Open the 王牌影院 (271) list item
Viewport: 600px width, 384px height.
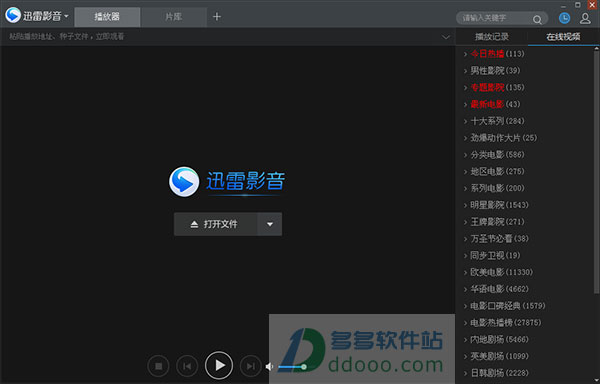coord(494,222)
